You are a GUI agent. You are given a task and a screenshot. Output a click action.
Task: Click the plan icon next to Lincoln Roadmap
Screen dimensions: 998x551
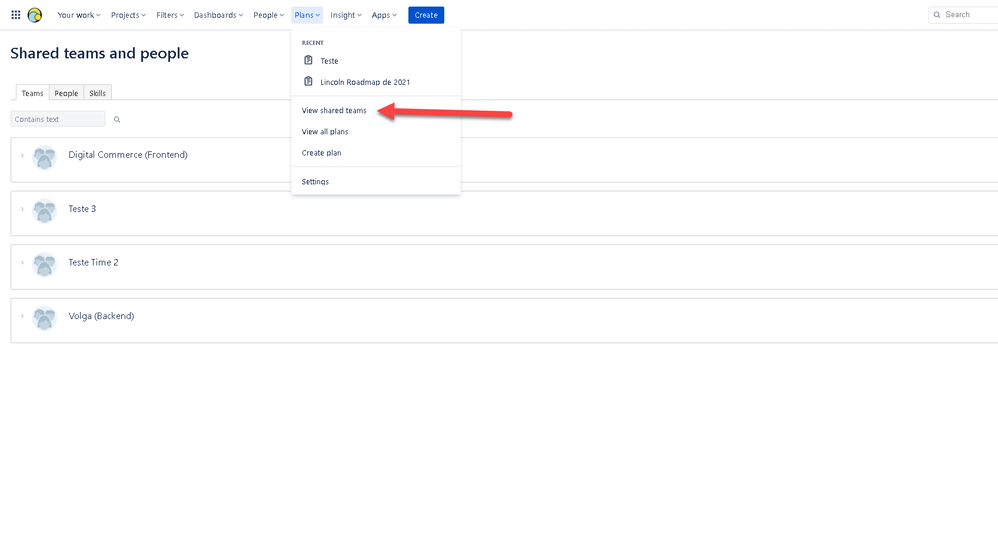point(308,81)
